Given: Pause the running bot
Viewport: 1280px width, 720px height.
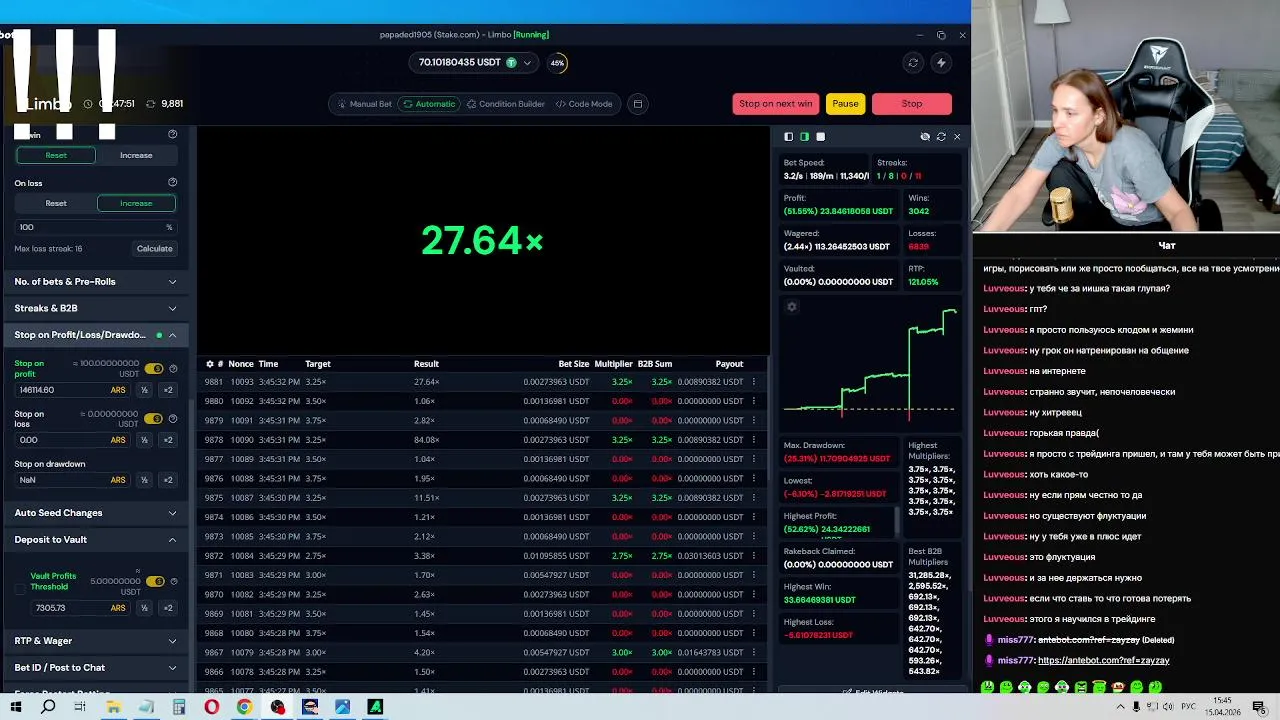Looking at the screenshot, I should coord(845,104).
